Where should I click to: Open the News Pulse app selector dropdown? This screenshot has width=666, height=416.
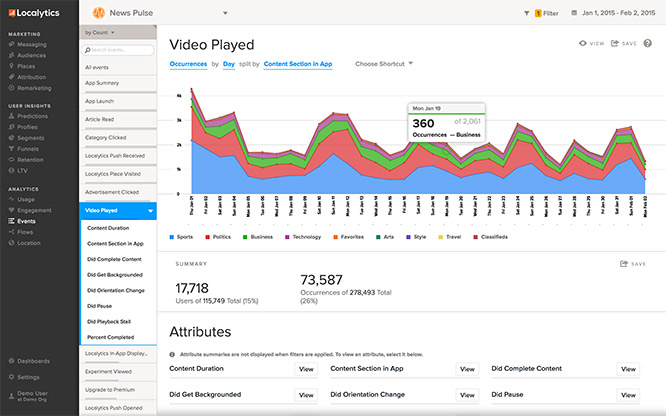click(225, 13)
